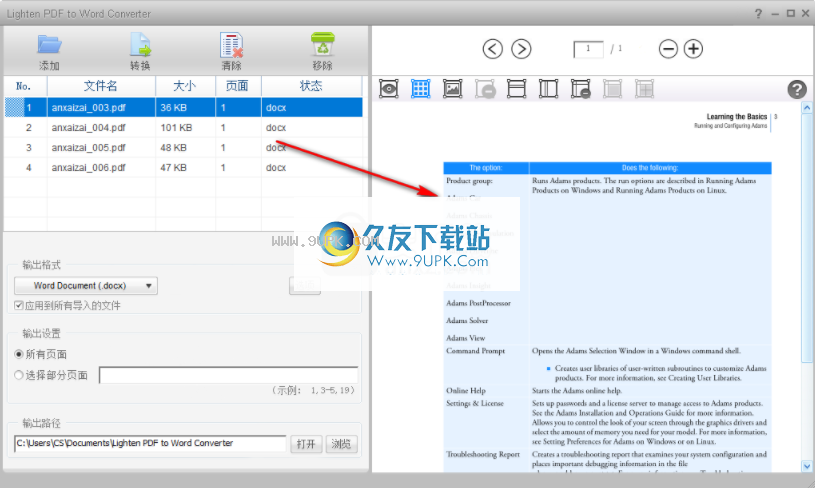Image resolution: width=815 pixels, height=488 pixels.
Task: Click the 移除 (Remove) trash icon
Action: pyautogui.click(x=323, y=45)
